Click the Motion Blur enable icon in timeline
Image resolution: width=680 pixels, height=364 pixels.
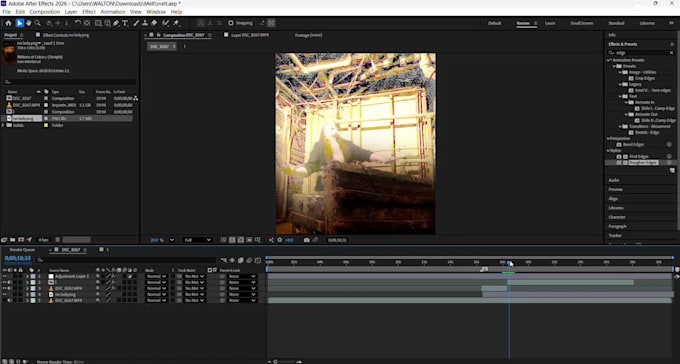point(249,260)
